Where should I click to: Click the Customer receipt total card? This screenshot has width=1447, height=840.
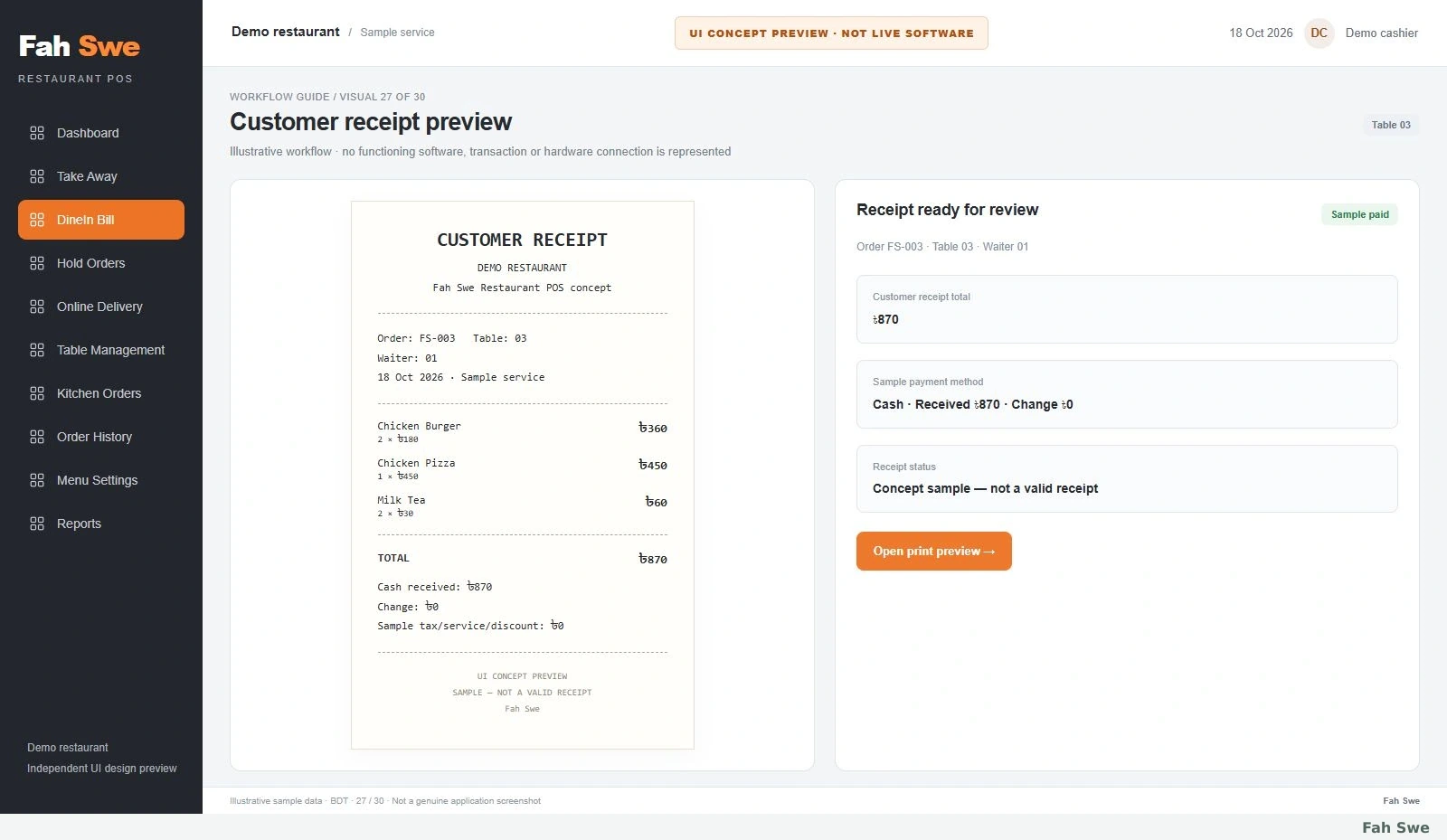[1127, 309]
